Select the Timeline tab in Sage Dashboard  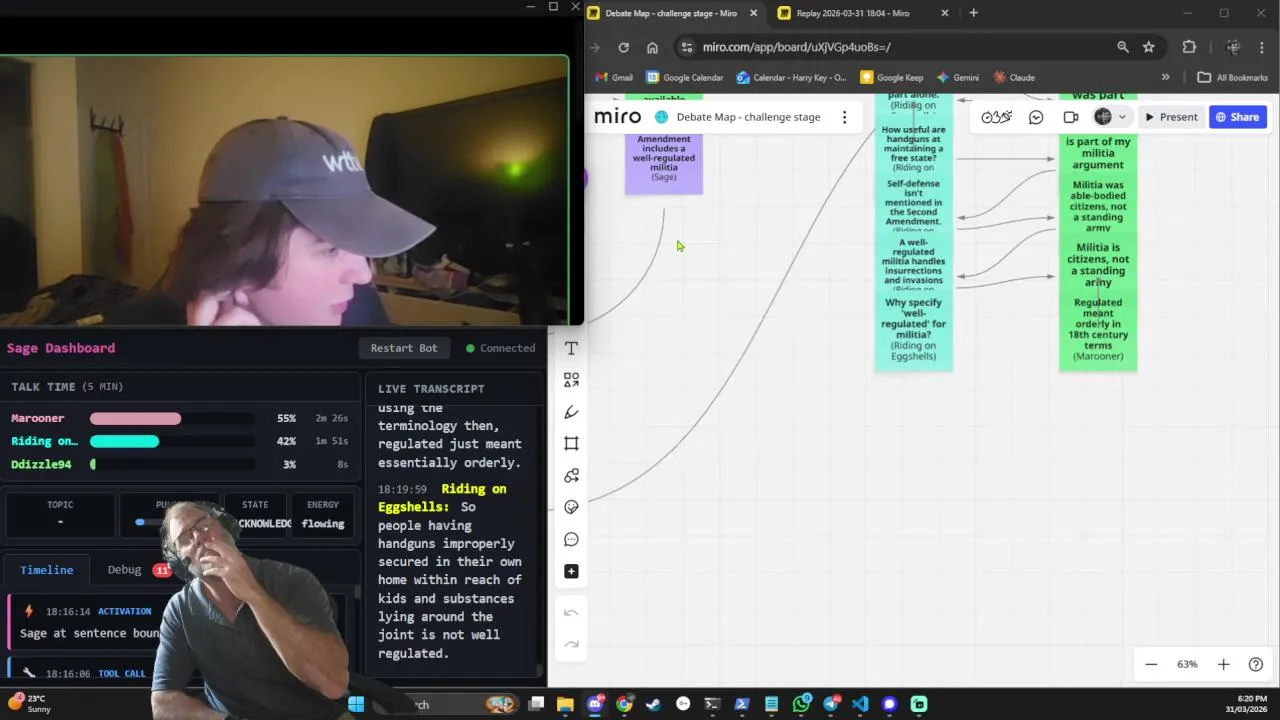coord(47,569)
